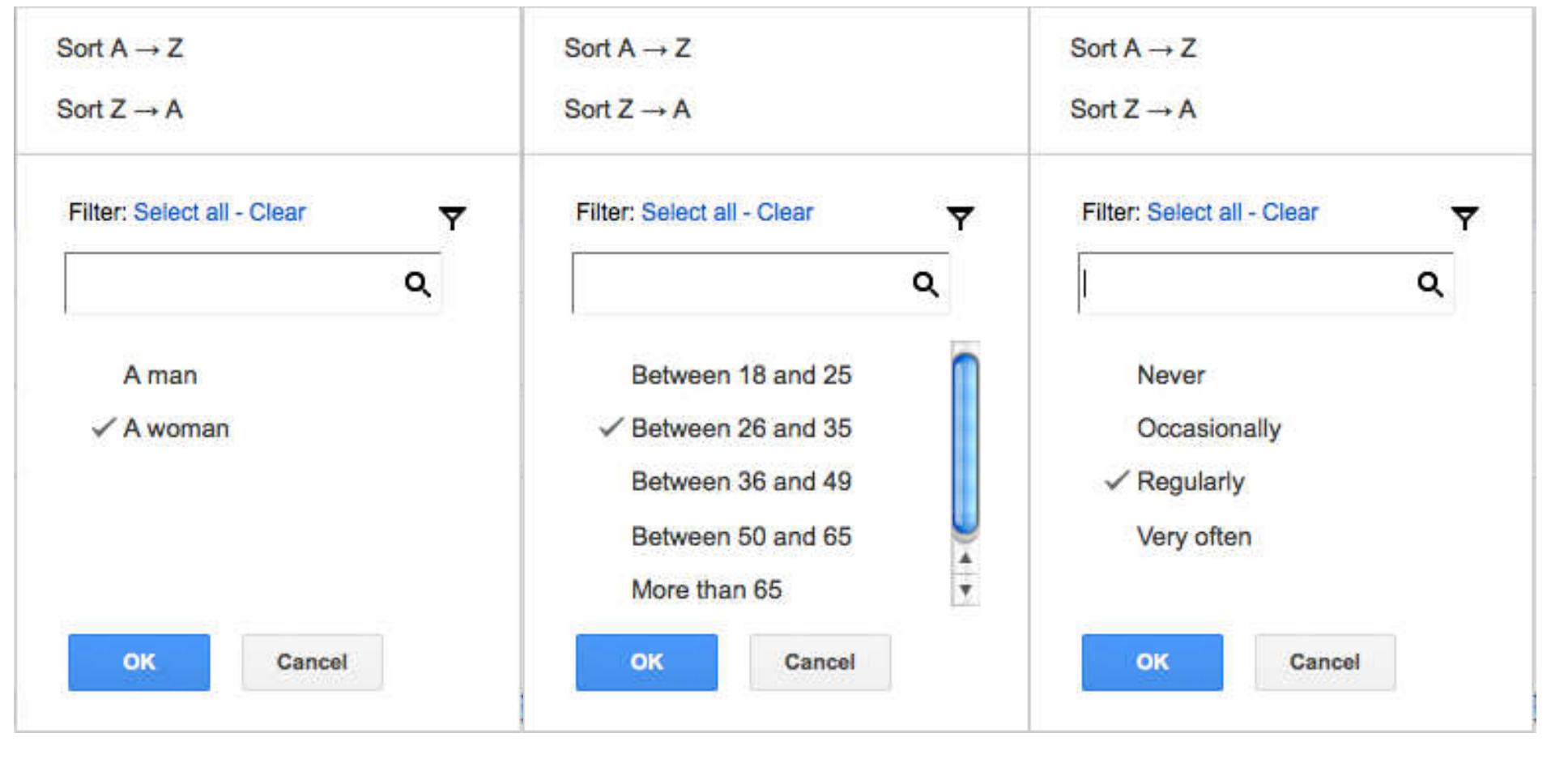This screenshot has height=763, width=1568.
Task: Click the funnel icon in the frequency panel
Action: [1464, 217]
